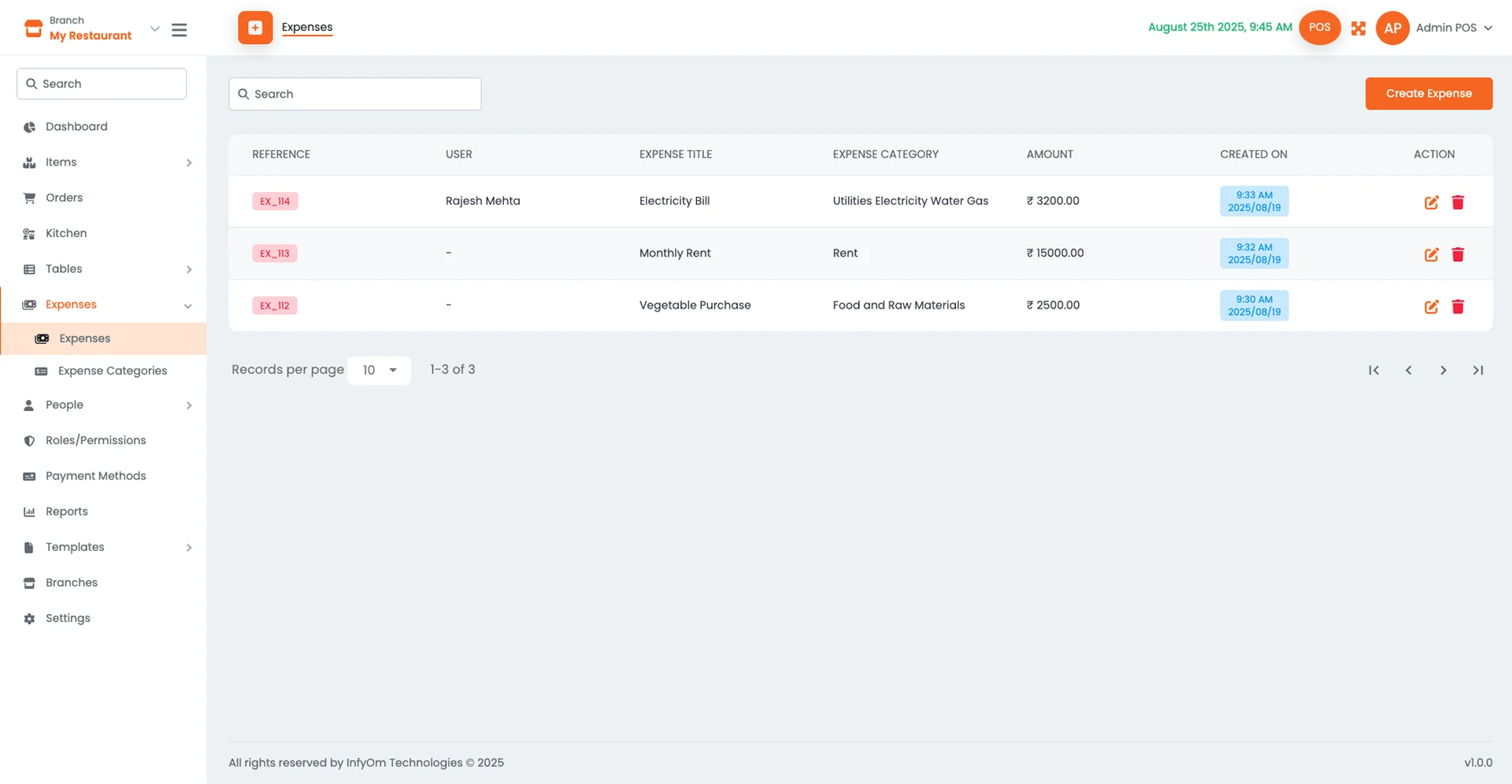Delete the Monthly Rent expense via trash icon
The height and width of the screenshot is (784, 1512).
pyautogui.click(x=1458, y=254)
